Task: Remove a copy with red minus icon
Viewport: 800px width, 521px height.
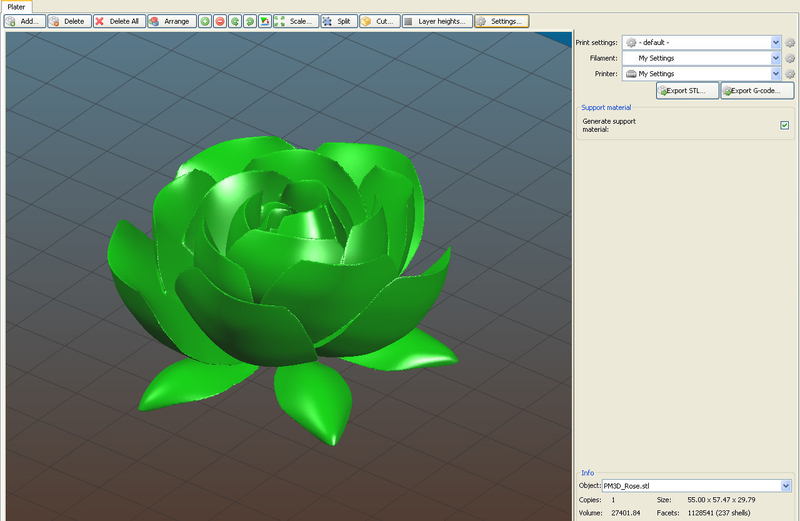Action: point(220,21)
